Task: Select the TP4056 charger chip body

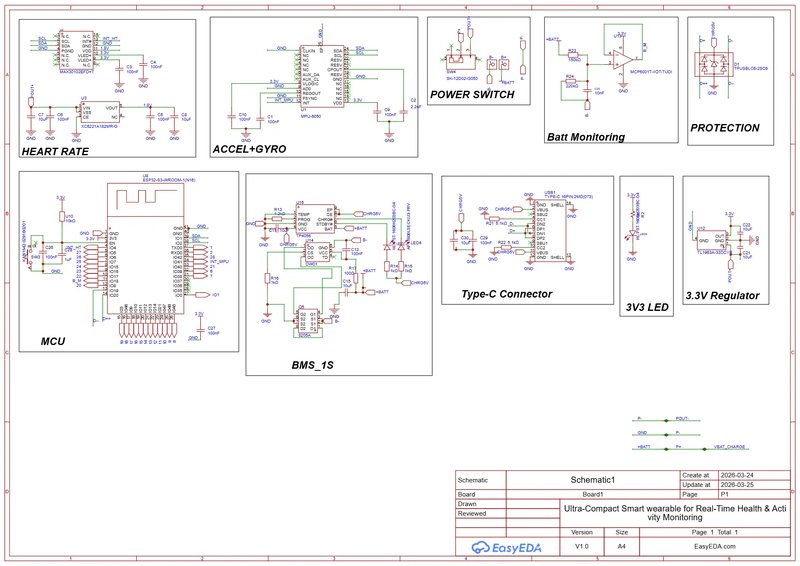Action: tap(316, 220)
